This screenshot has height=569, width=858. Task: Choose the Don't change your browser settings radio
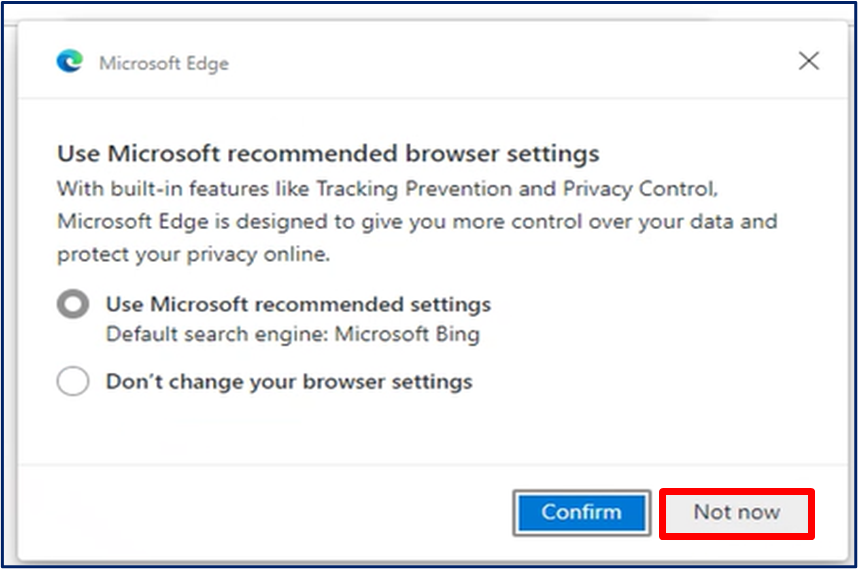[73, 381]
